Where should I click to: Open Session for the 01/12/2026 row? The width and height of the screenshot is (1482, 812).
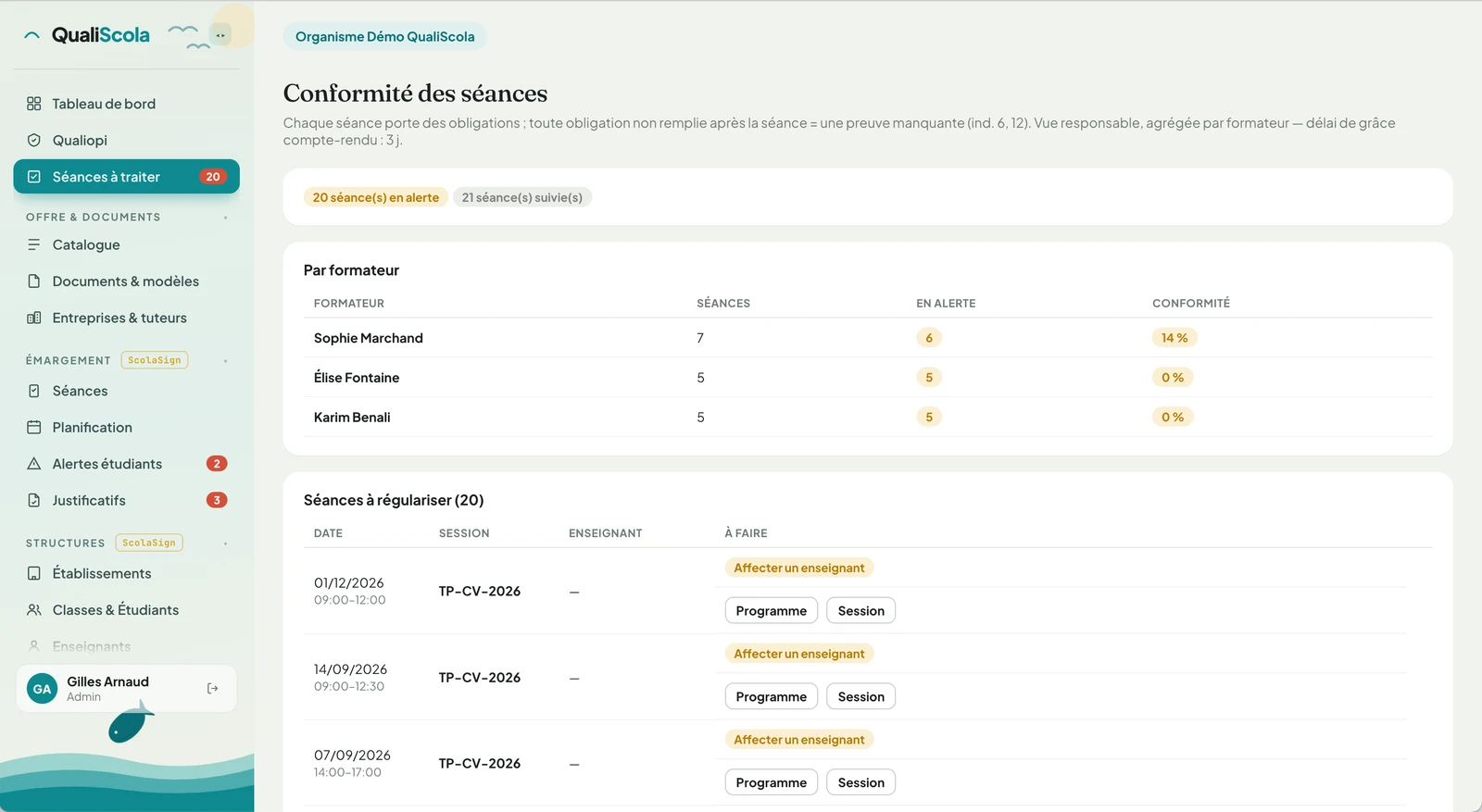pos(861,611)
